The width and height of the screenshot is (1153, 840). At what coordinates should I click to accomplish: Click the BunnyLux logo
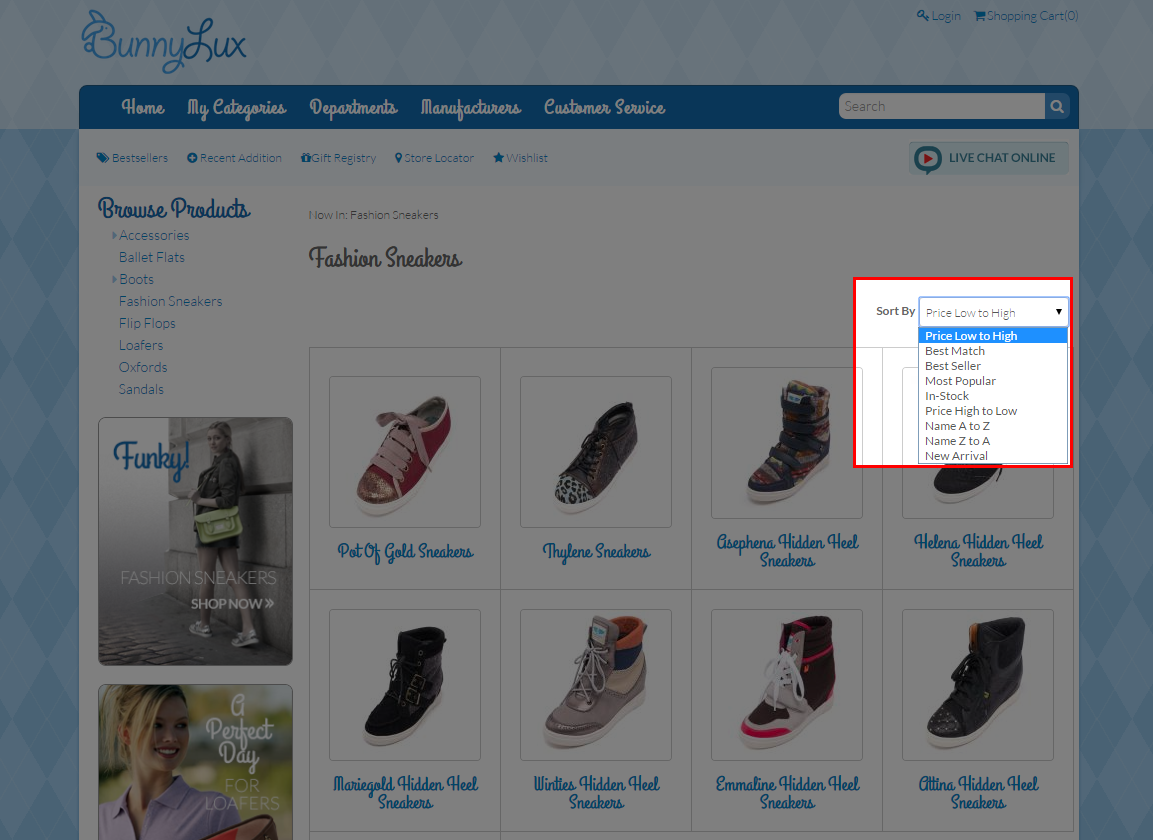point(164,41)
